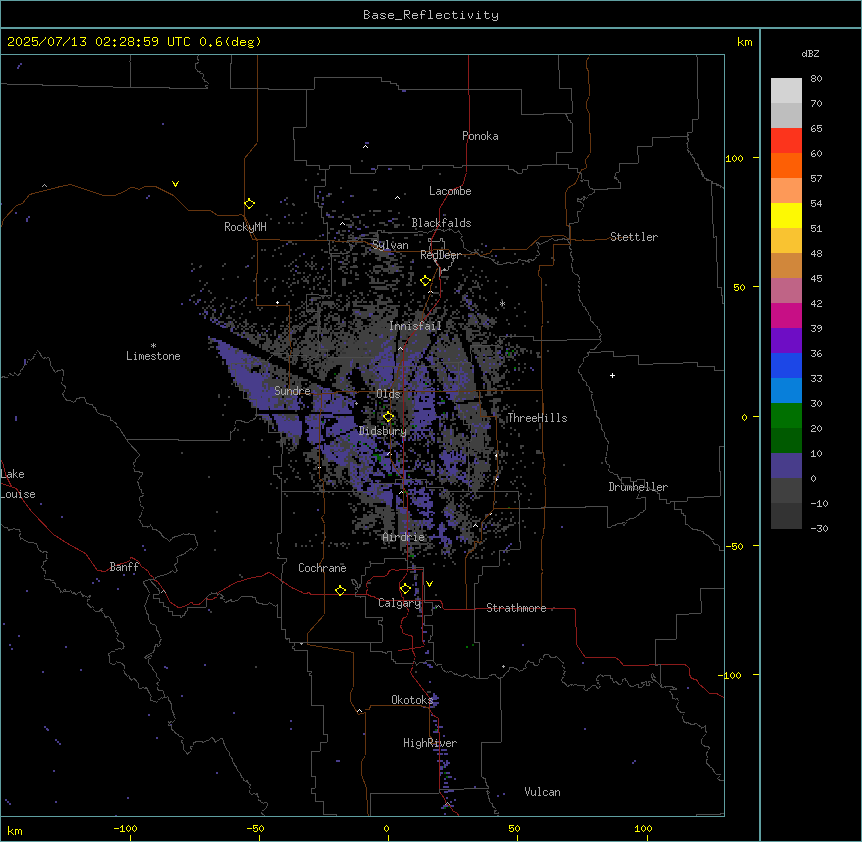Click the Strathmore label
This screenshot has height=842, width=862.
[516, 608]
